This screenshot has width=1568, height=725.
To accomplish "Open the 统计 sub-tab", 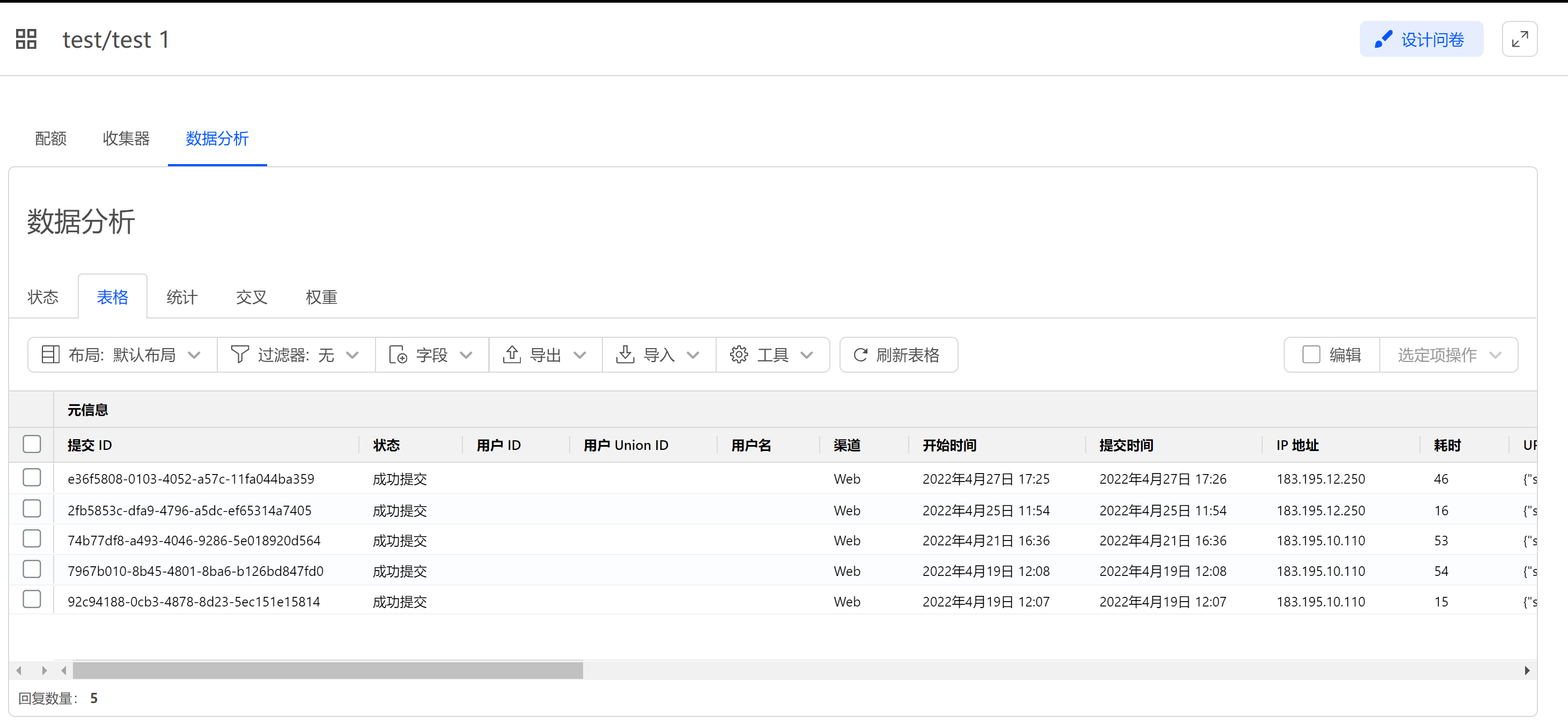I will pos(182,297).
